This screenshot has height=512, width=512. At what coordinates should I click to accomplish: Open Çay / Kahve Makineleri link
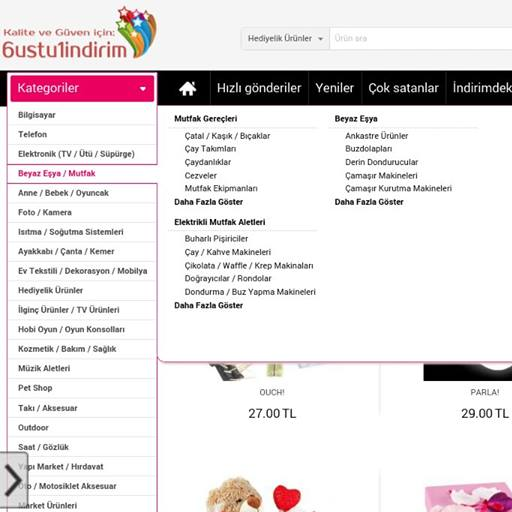pos(228,252)
